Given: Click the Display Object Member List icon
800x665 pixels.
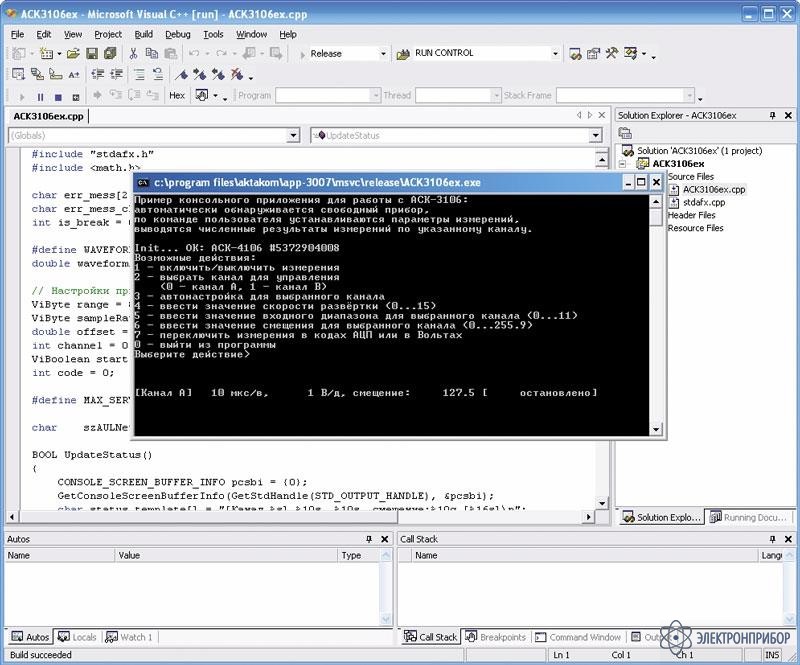Looking at the screenshot, I should [18, 75].
